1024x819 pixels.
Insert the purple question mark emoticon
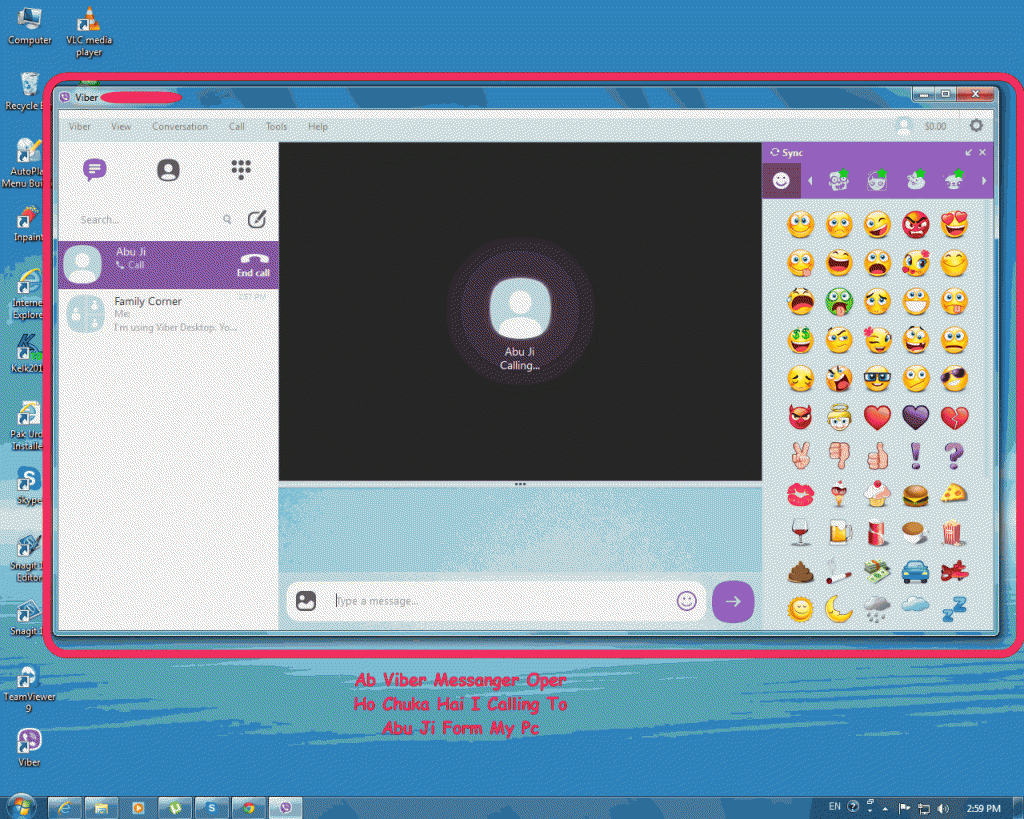coord(954,455)
